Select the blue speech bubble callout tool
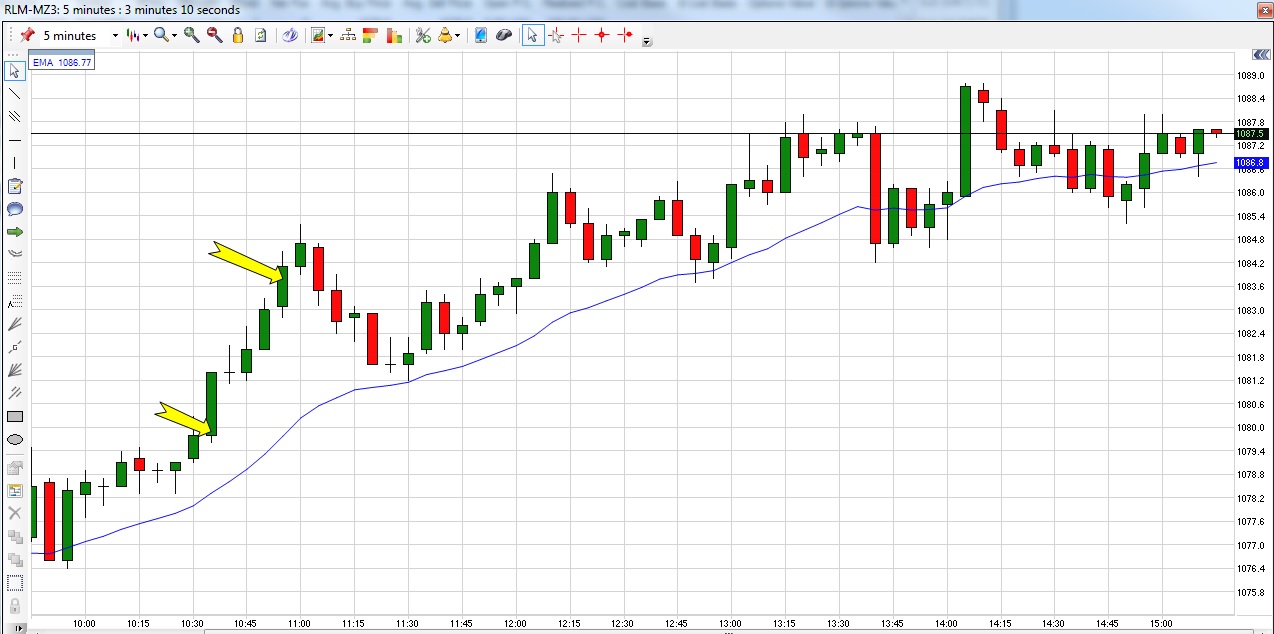Image resolution: width=1274 pixels, height=634 pixels. coord(15,209)
